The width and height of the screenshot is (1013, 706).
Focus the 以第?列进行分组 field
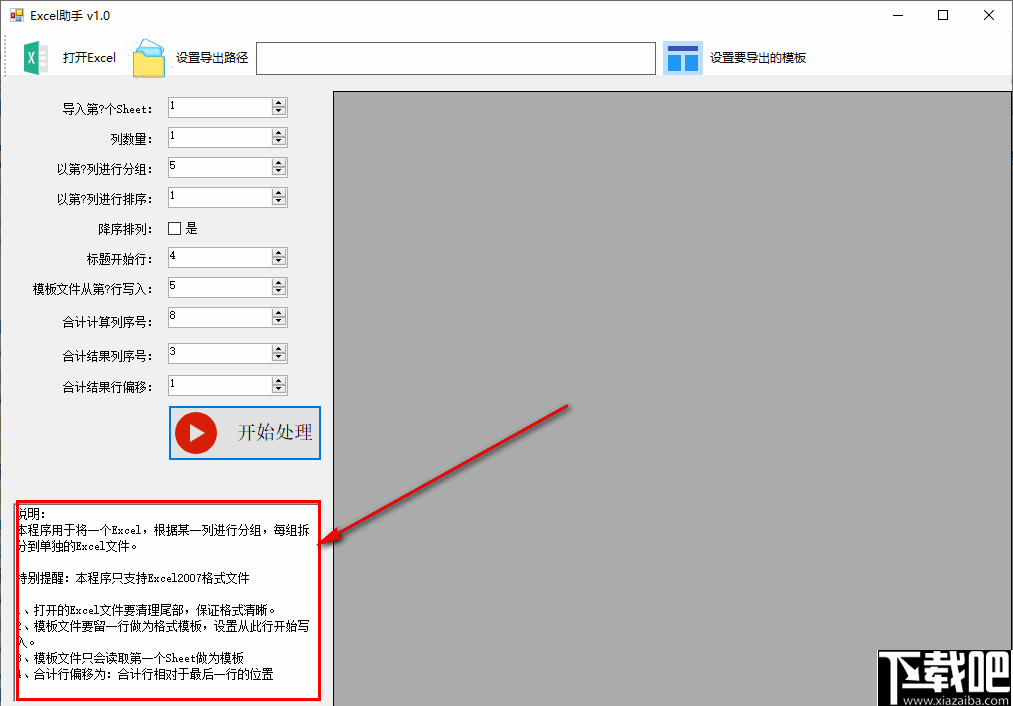(x=220, y=167)
